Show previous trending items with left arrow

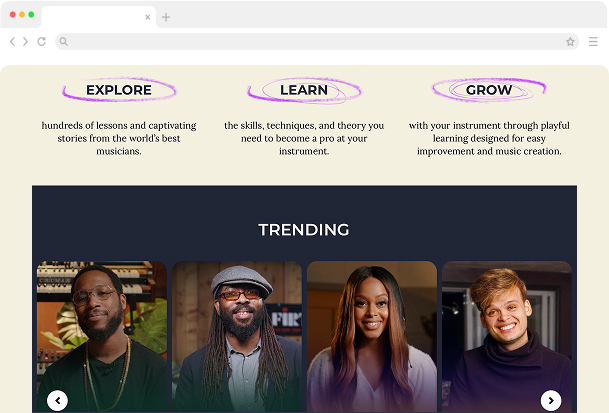tap(57, 401)
